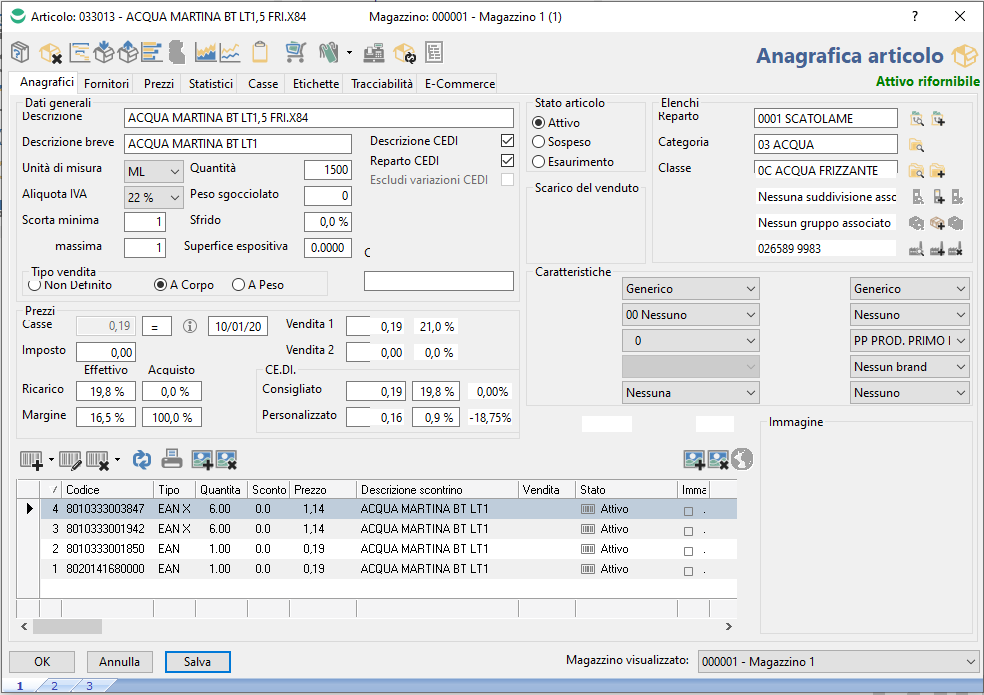Click the search icon next to Reparto
Viewport: 984px width, 695px height.
click(x=916, y=119)
